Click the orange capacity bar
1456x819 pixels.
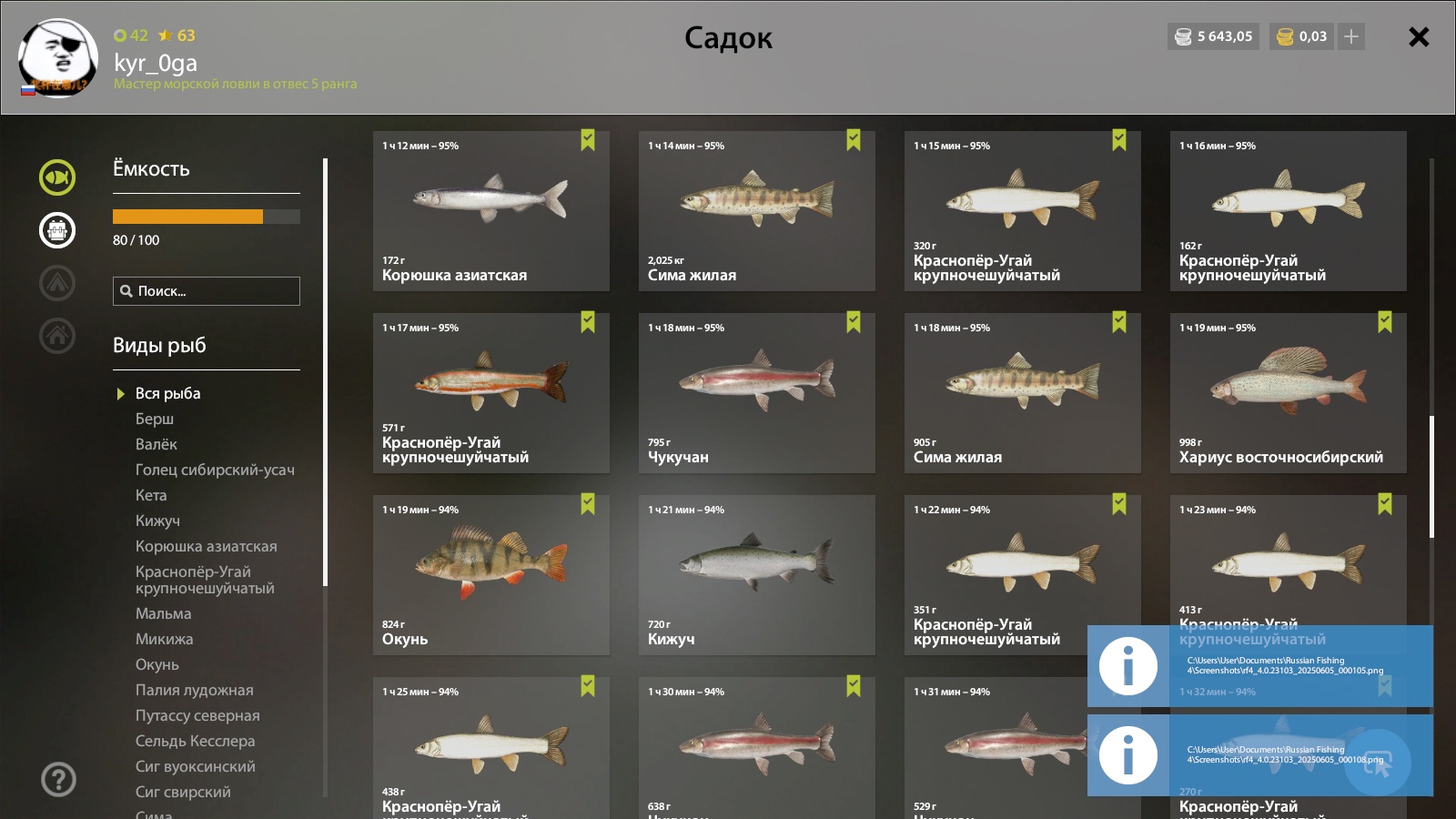(x=187, y=217)
